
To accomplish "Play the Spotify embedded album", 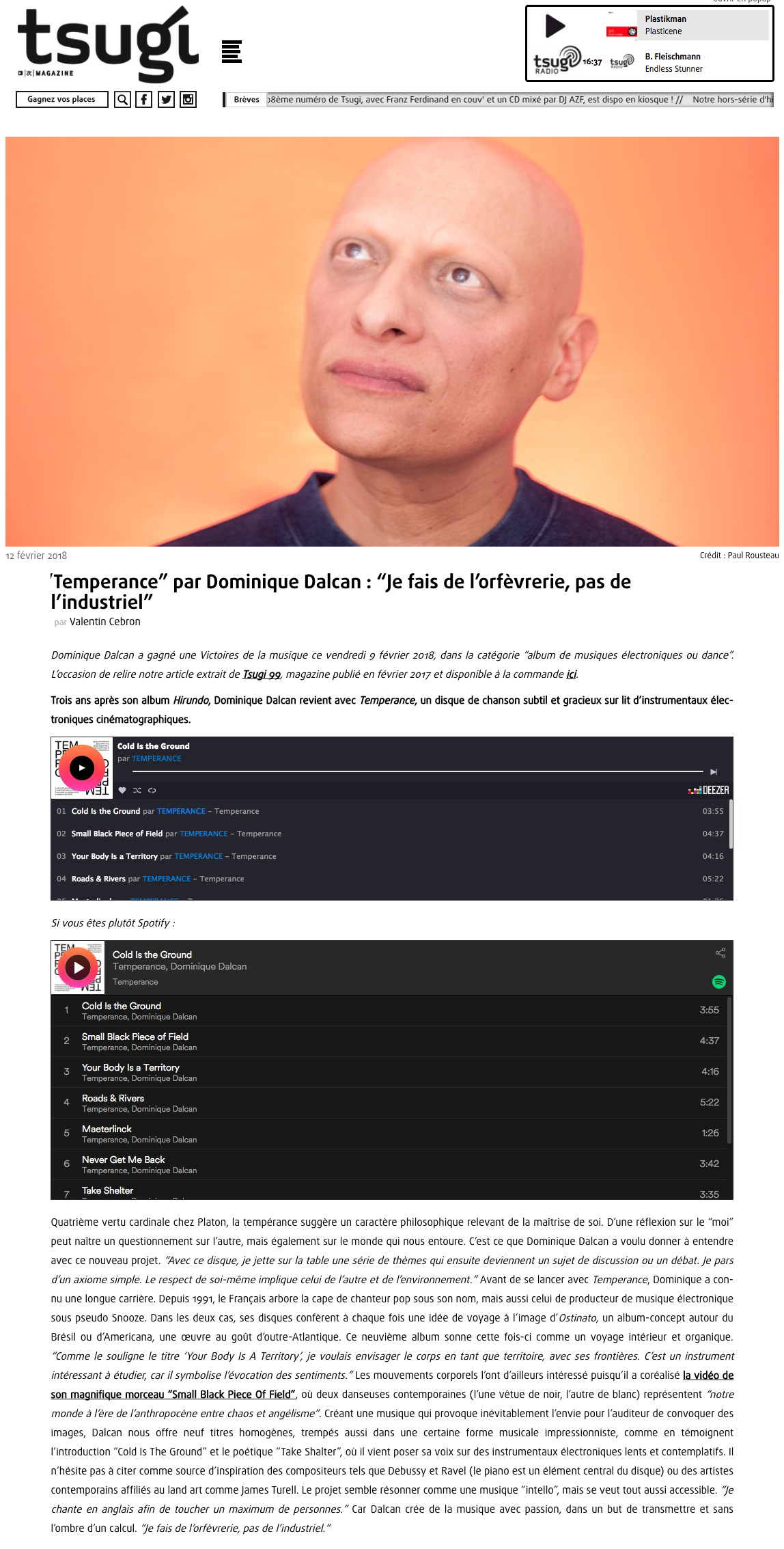I will (78, 968).
